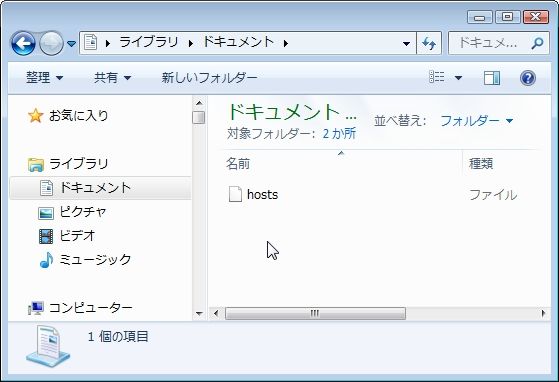The width and height of the screenshot is (559, 382).
Task: Click the 1 個の項目 status text
Action: coord(118,336)
